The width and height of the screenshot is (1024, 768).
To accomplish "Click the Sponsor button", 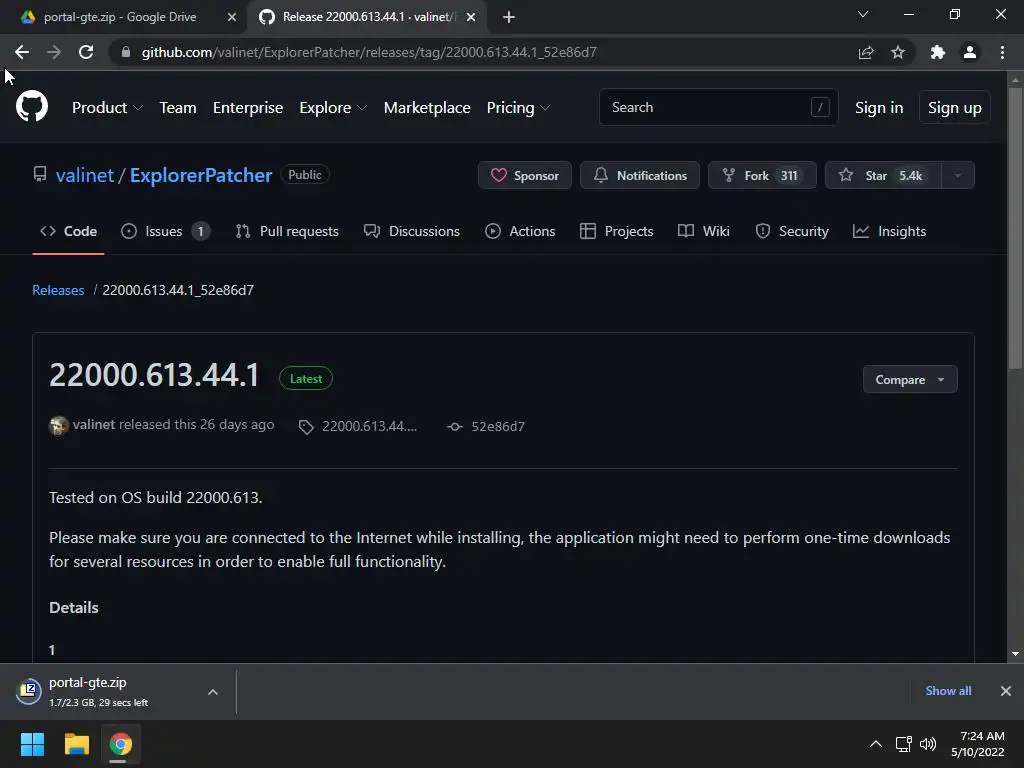I will point(524,175).
